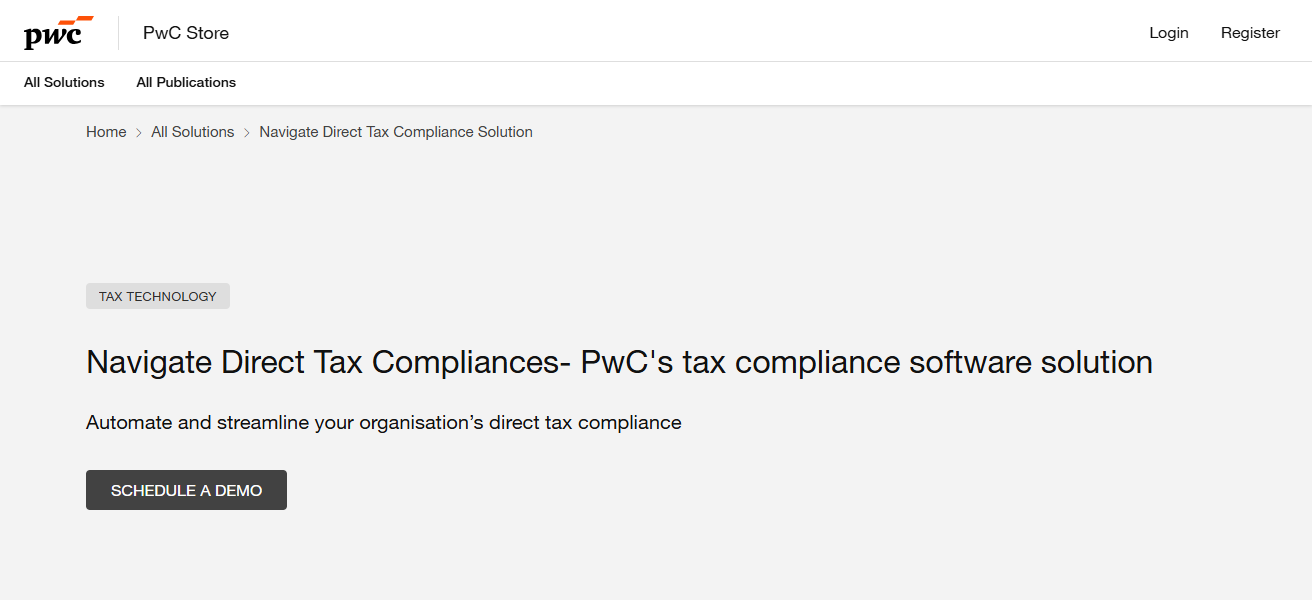Select the TAX TECHNOLOGY category tag
Screen dimensions: 1312x600
157,295
